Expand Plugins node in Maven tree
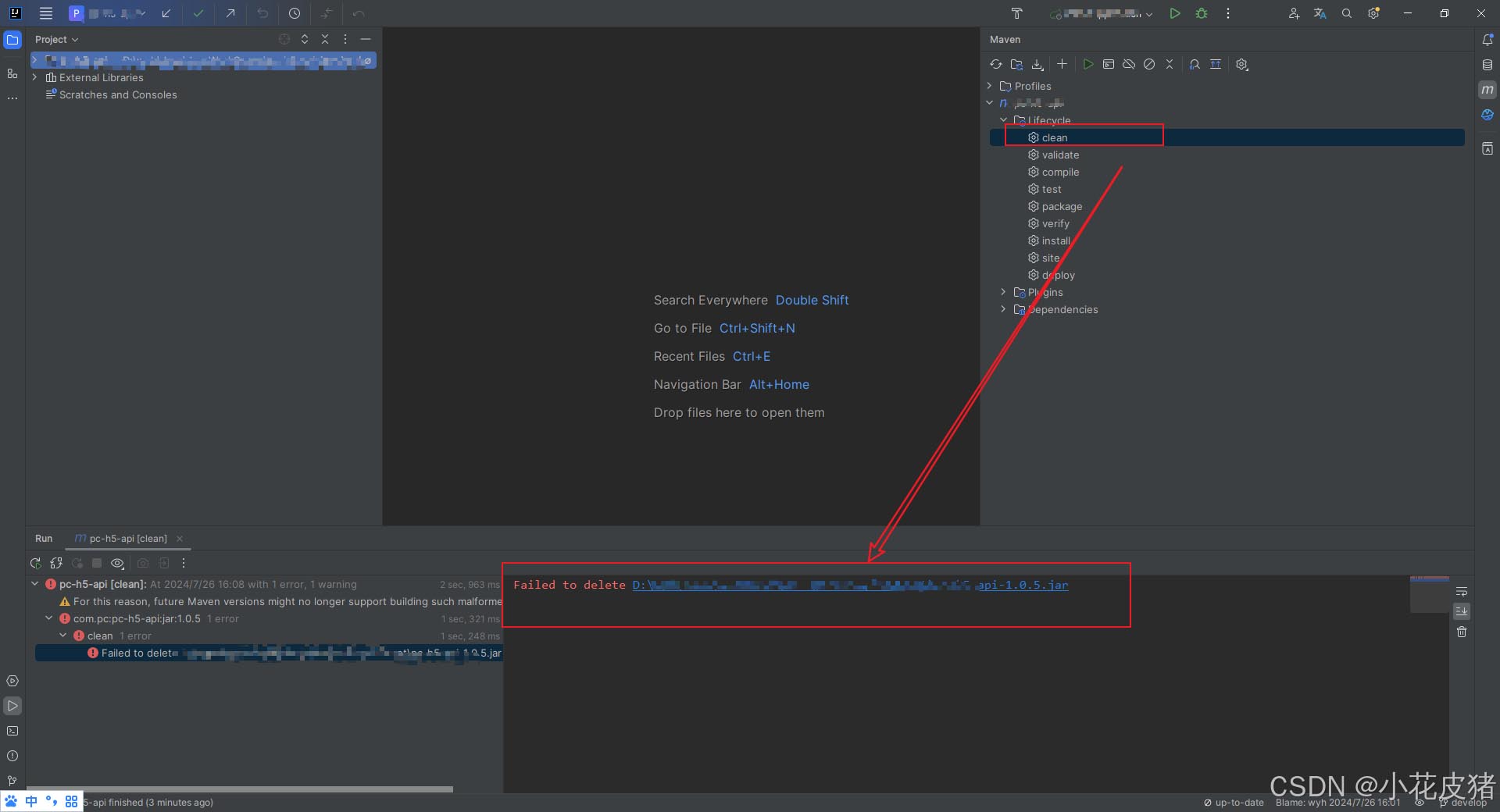1500x812 pixels. pyautogui.click(x=1003, y=292)
